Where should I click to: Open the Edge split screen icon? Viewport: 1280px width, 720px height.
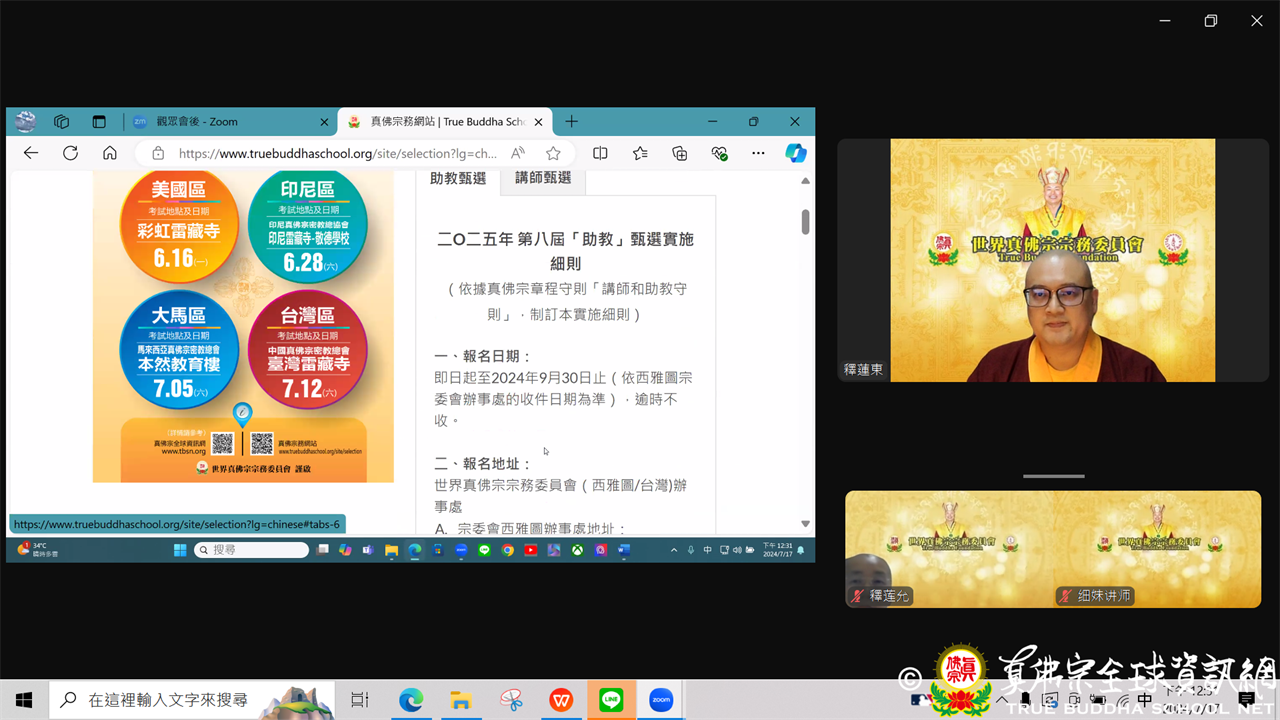coord(600,153)
